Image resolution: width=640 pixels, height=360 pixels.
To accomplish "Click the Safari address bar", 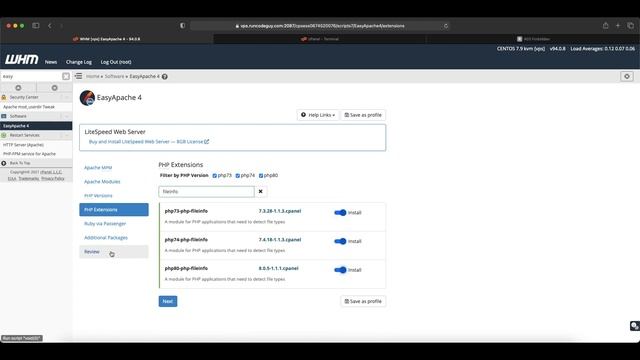I will (320, 26).
